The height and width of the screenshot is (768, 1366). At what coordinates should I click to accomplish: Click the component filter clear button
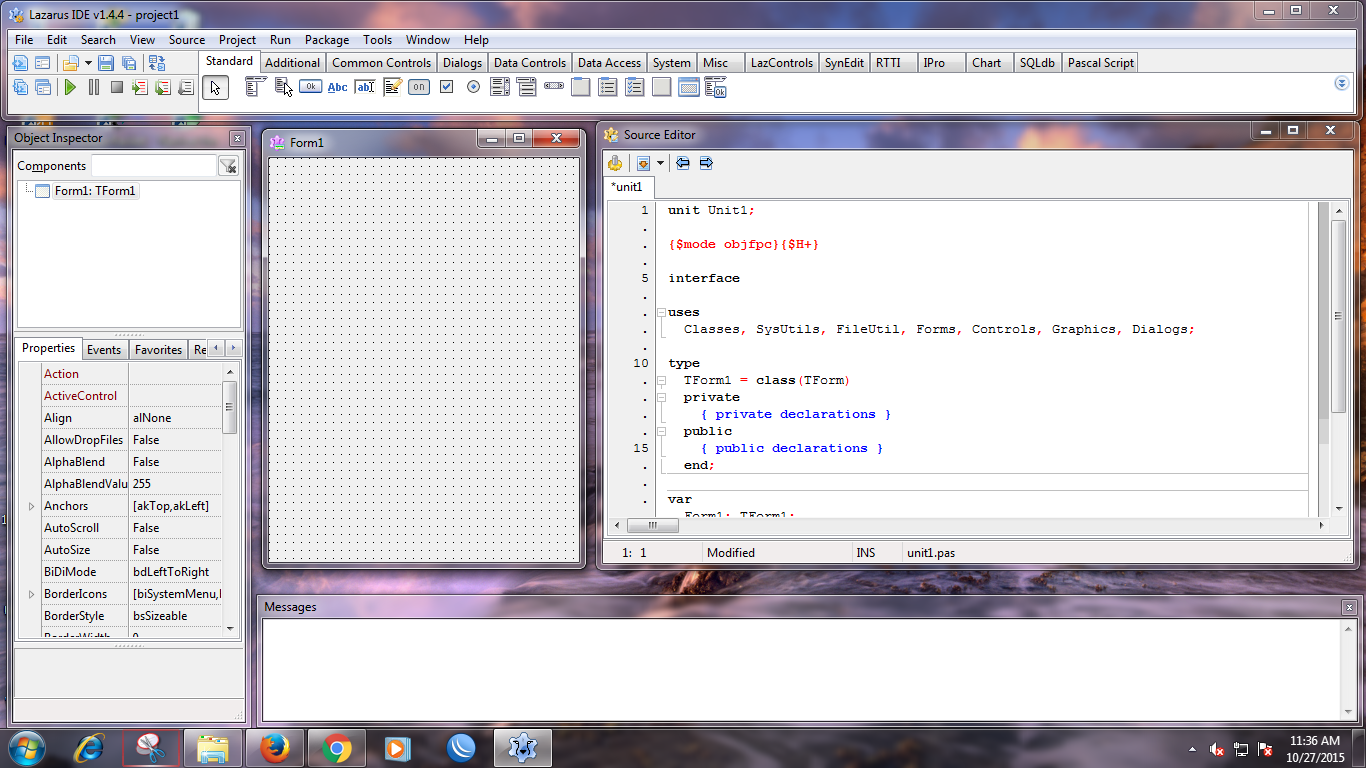228,166
